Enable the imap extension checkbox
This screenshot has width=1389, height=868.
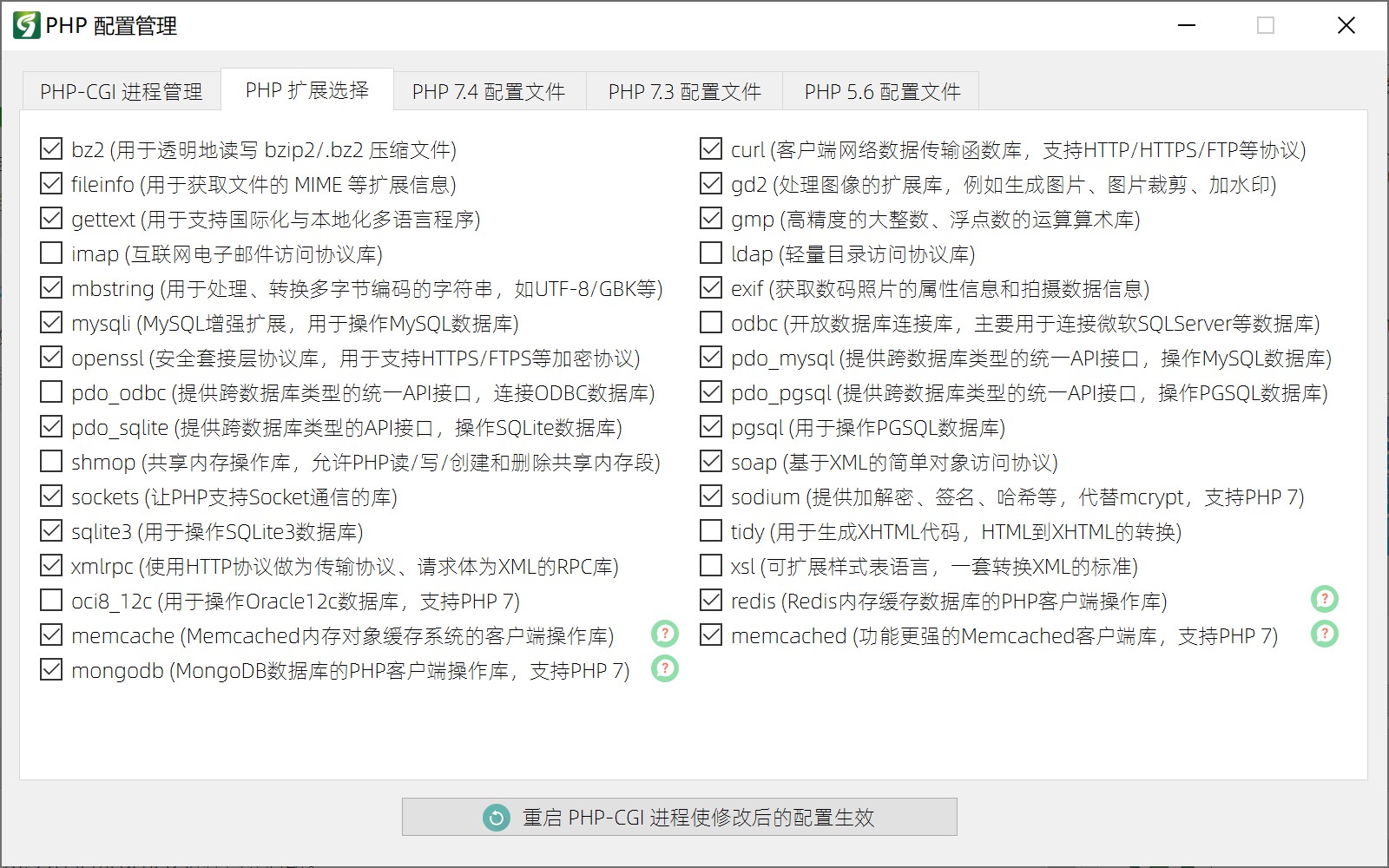click(51, 253)
